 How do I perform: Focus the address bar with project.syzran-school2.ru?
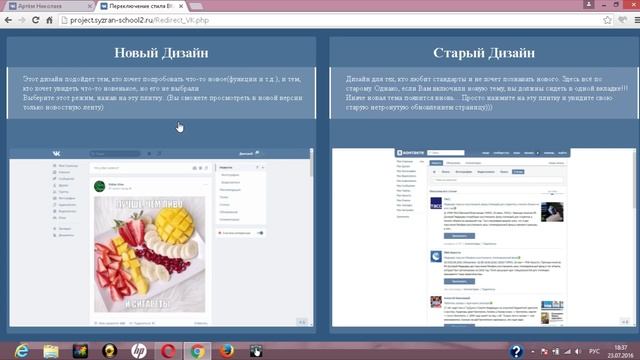(x=331, y=20)
